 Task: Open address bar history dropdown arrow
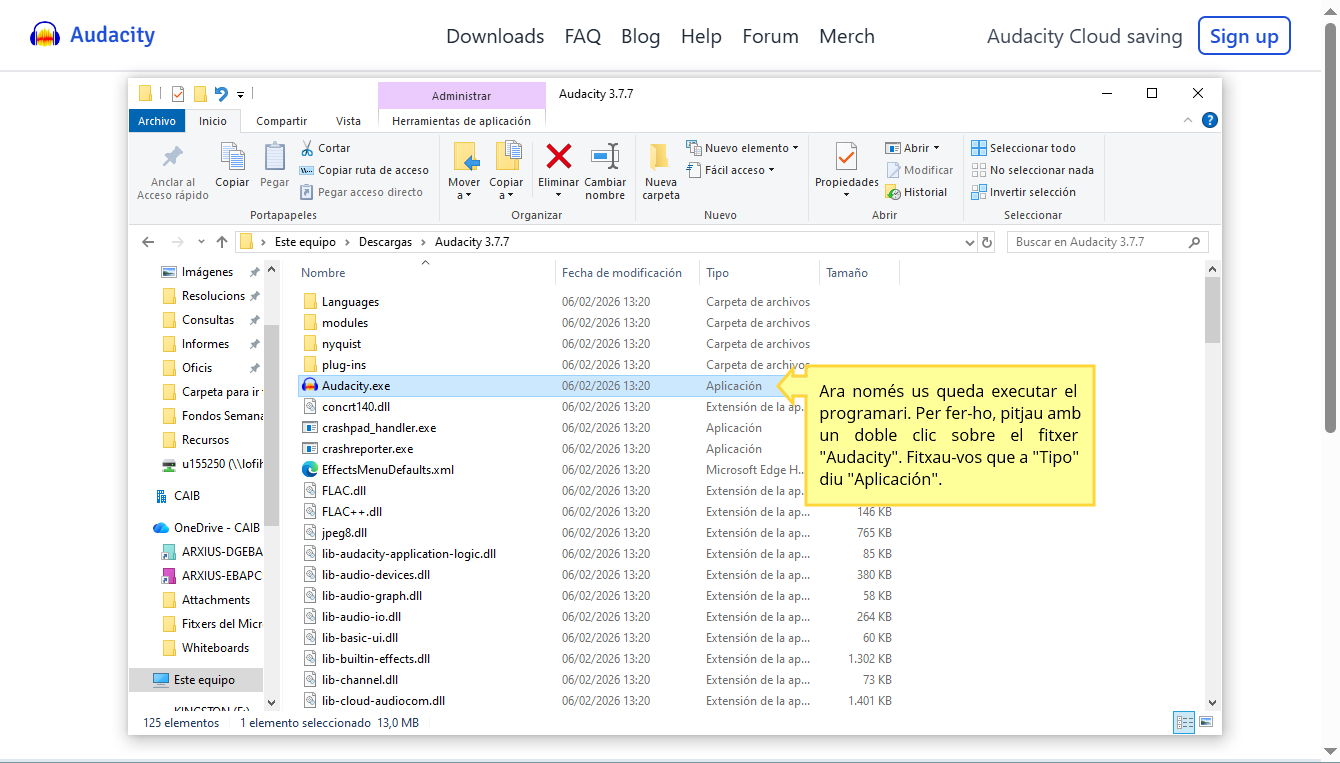pos(969,242)
